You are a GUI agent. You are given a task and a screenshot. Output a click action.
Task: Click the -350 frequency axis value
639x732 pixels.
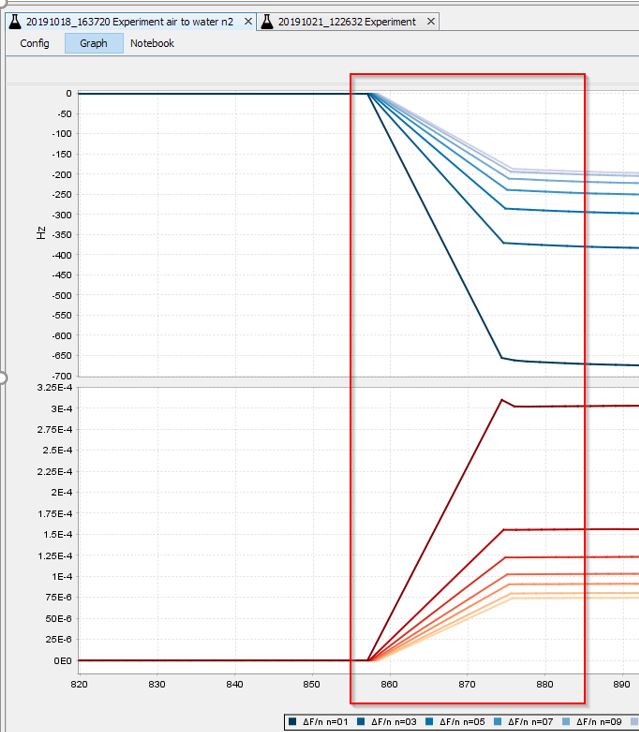62,235
